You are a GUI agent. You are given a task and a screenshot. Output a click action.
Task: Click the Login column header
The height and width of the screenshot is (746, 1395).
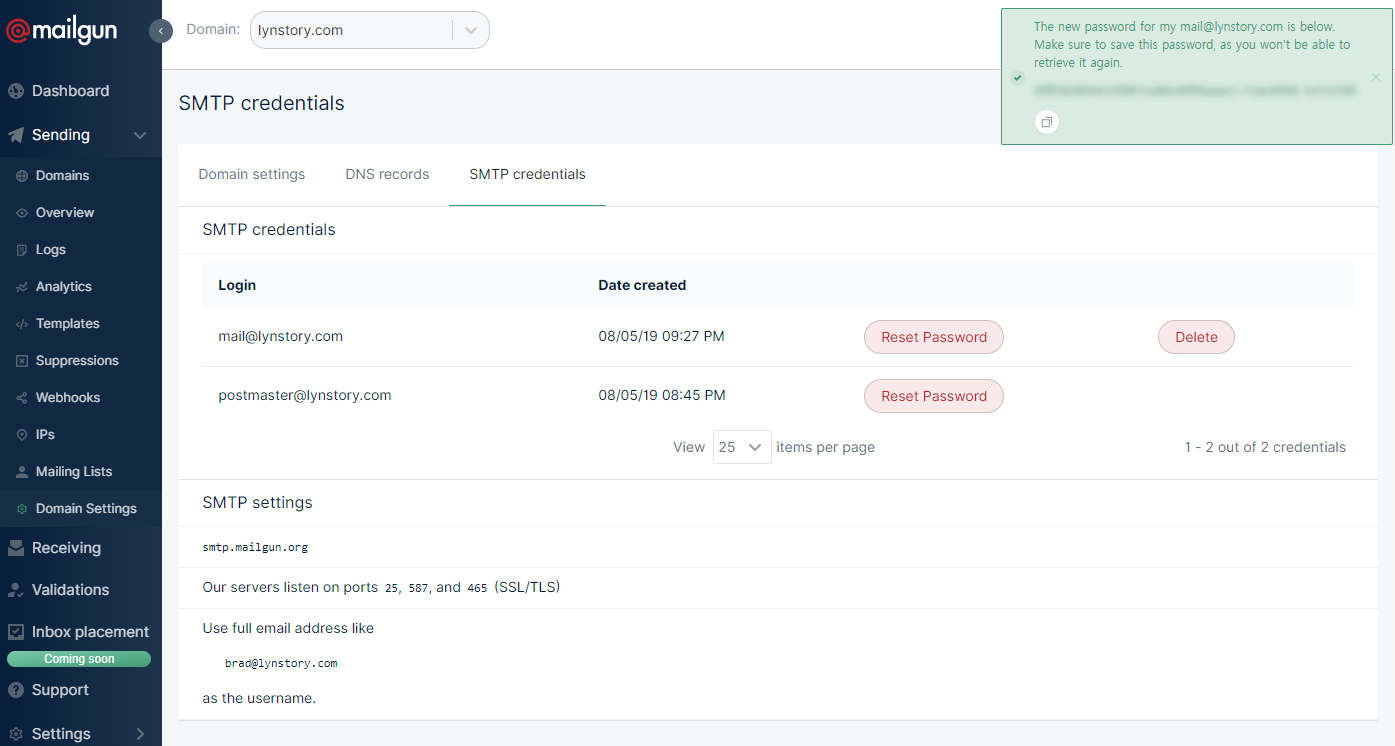click(x=237, y=285)
